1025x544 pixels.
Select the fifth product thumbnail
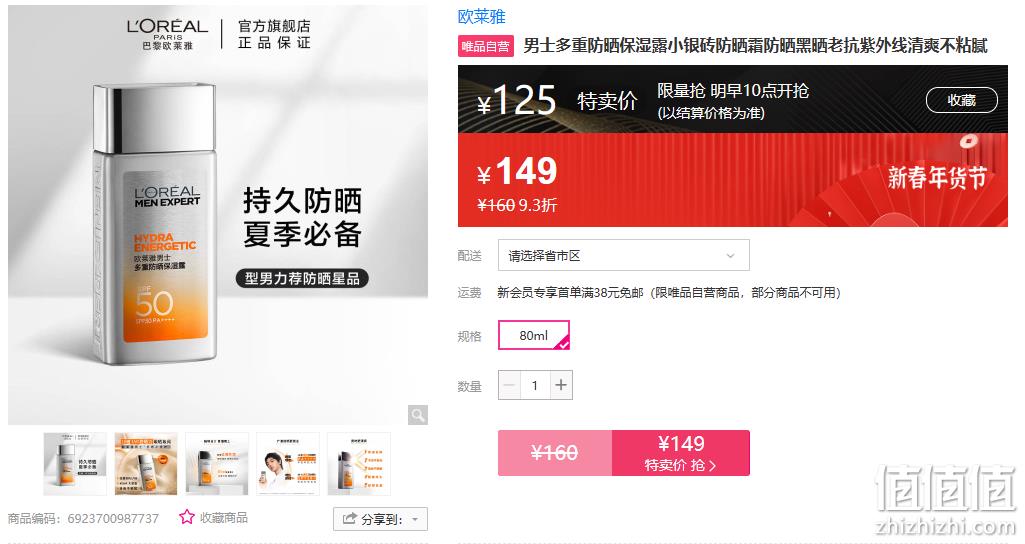359,464
